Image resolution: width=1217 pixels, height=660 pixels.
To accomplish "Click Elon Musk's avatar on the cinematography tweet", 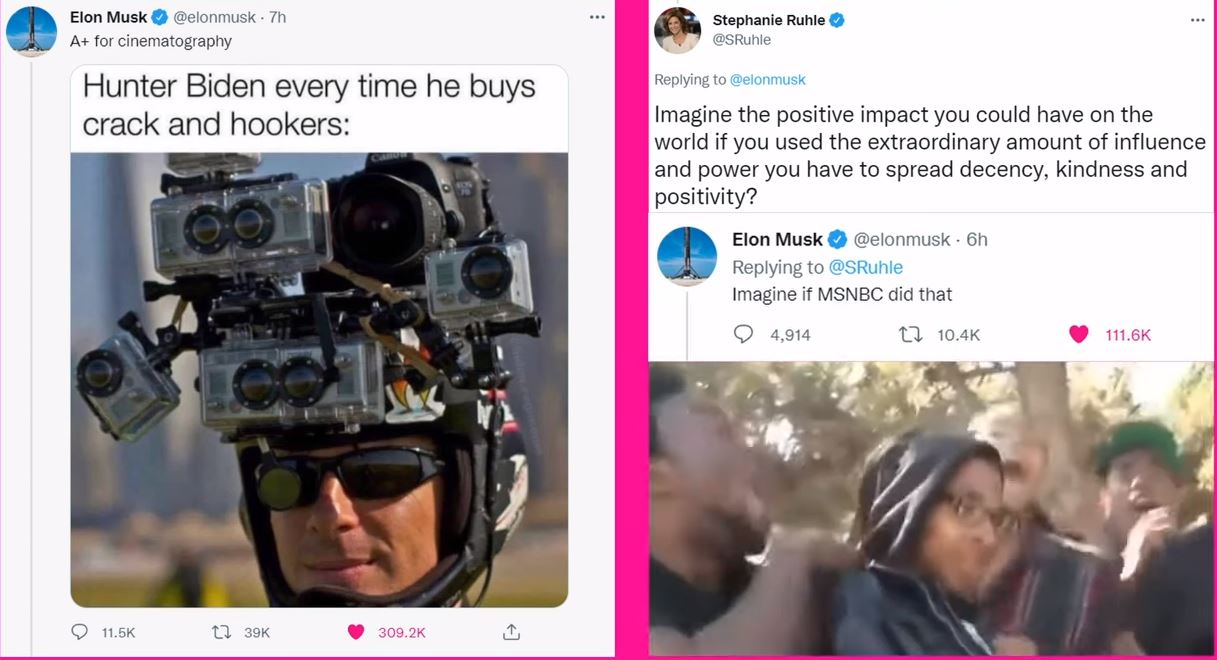I will click(32, 31).
